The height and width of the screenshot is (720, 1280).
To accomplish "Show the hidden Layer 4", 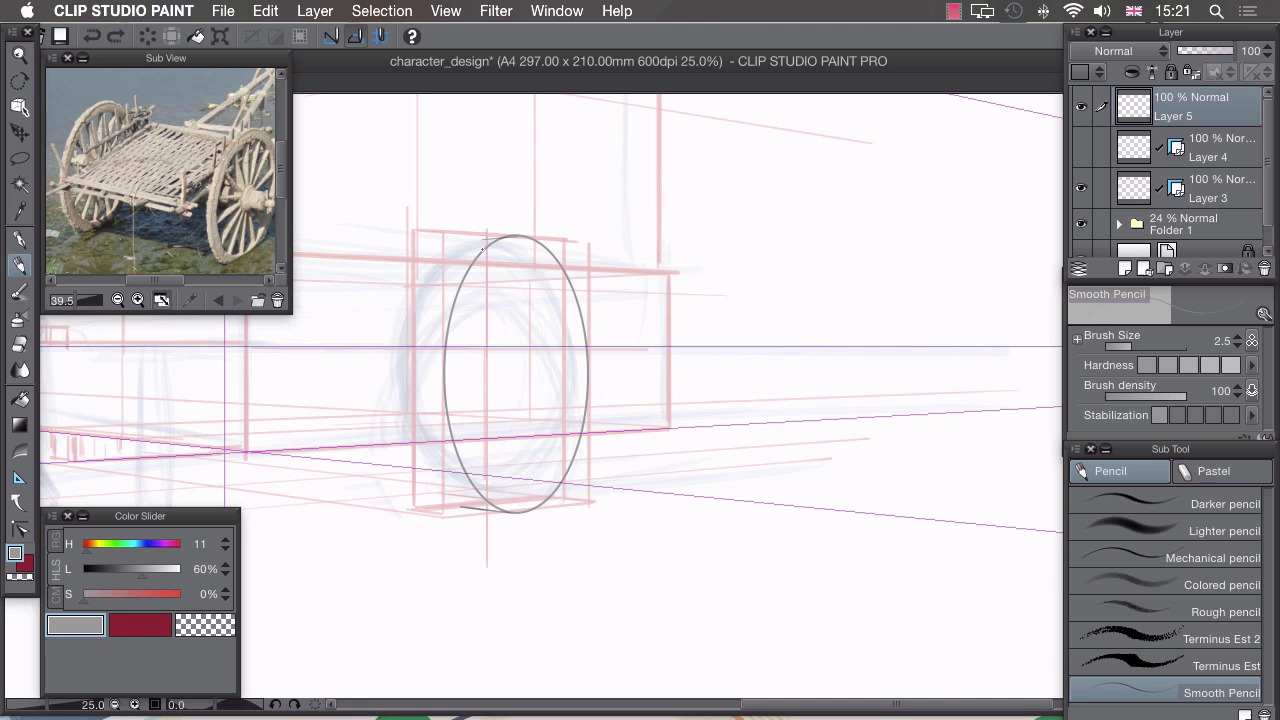I will [x=1080, y=148].
